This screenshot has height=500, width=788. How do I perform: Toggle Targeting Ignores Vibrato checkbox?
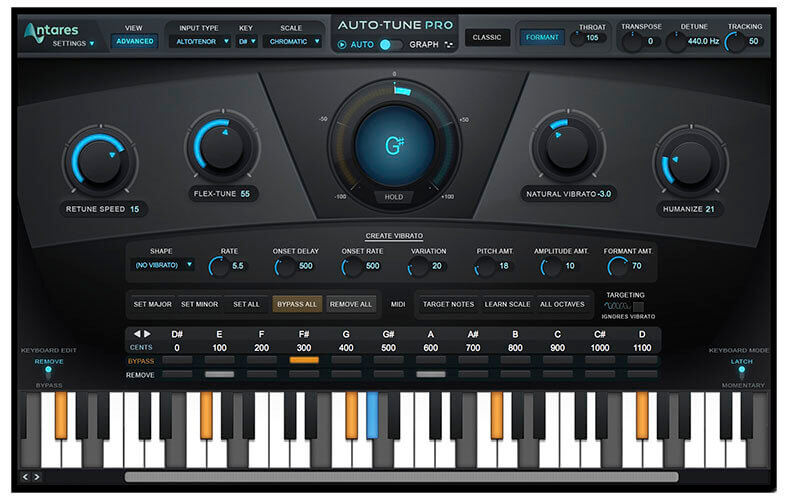pos(638,306)
